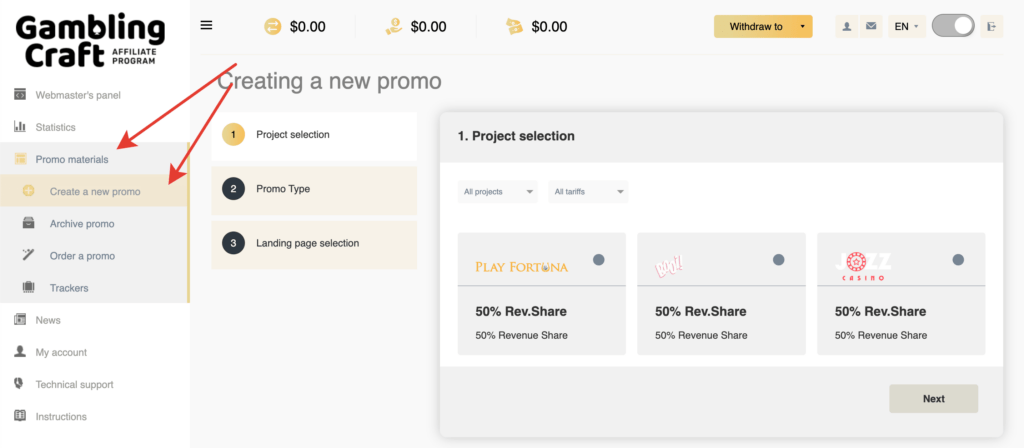Select the Play Fortuna project radio button

coord(598,260)
